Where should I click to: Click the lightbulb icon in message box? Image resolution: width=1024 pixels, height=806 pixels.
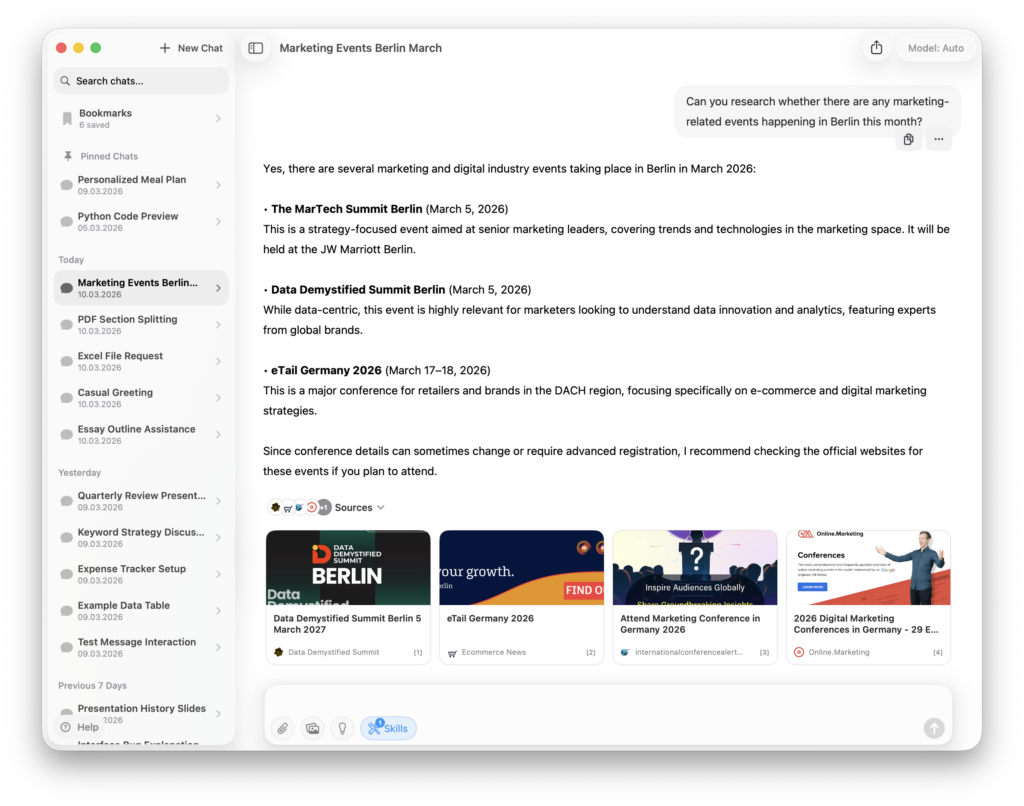pos(342,729)
